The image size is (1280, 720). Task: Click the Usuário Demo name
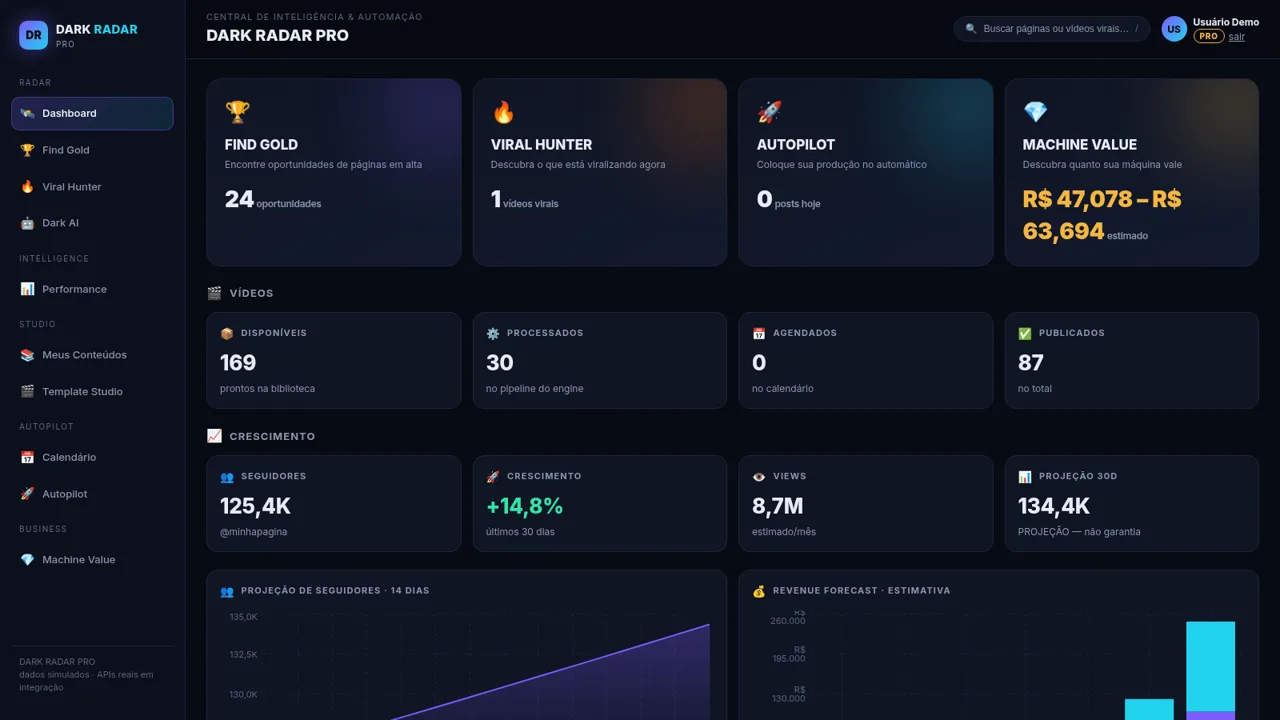[x=1226, y=22]
